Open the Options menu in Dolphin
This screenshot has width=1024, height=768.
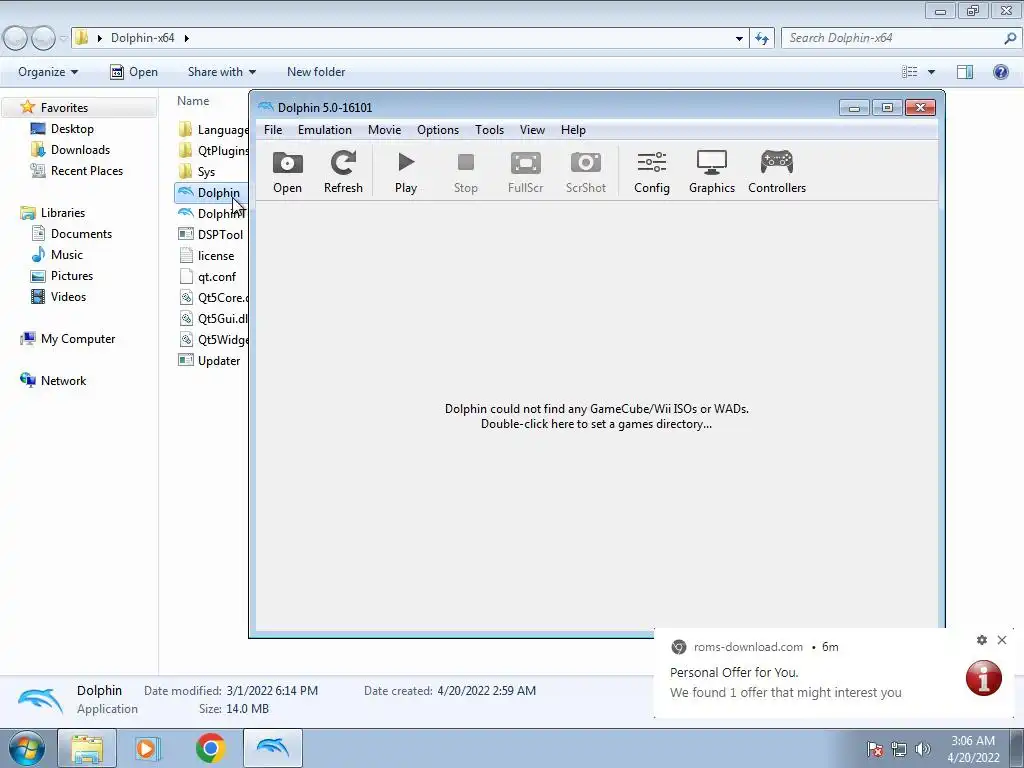(x=438, y=130)
